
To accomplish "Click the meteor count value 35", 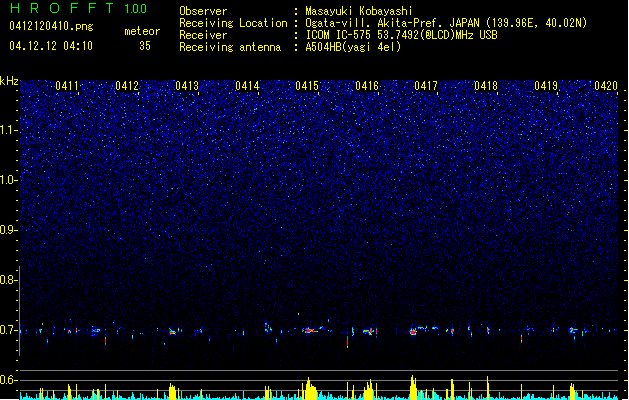I will (x=145, y=46).
